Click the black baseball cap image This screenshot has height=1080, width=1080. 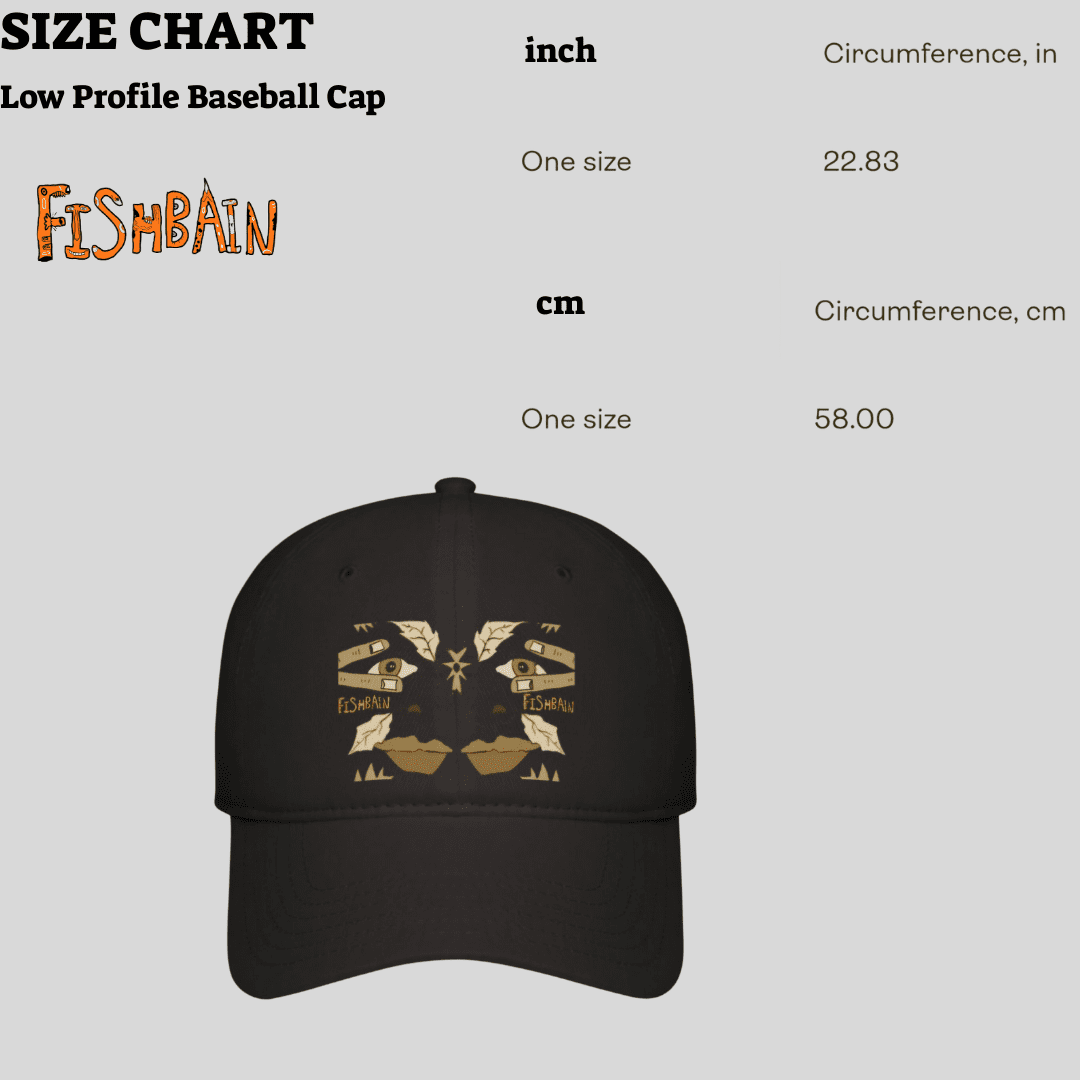(455, 738)
